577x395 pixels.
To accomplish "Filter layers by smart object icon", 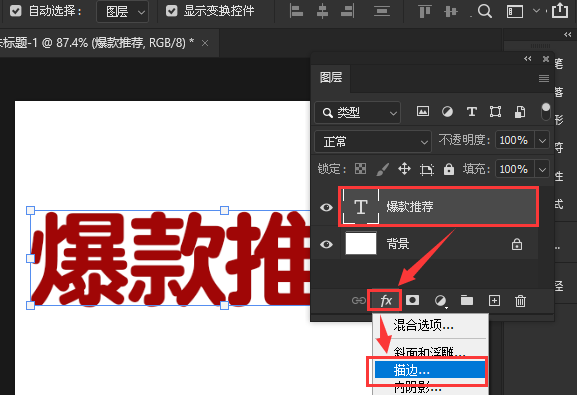I will pos(520,112).
